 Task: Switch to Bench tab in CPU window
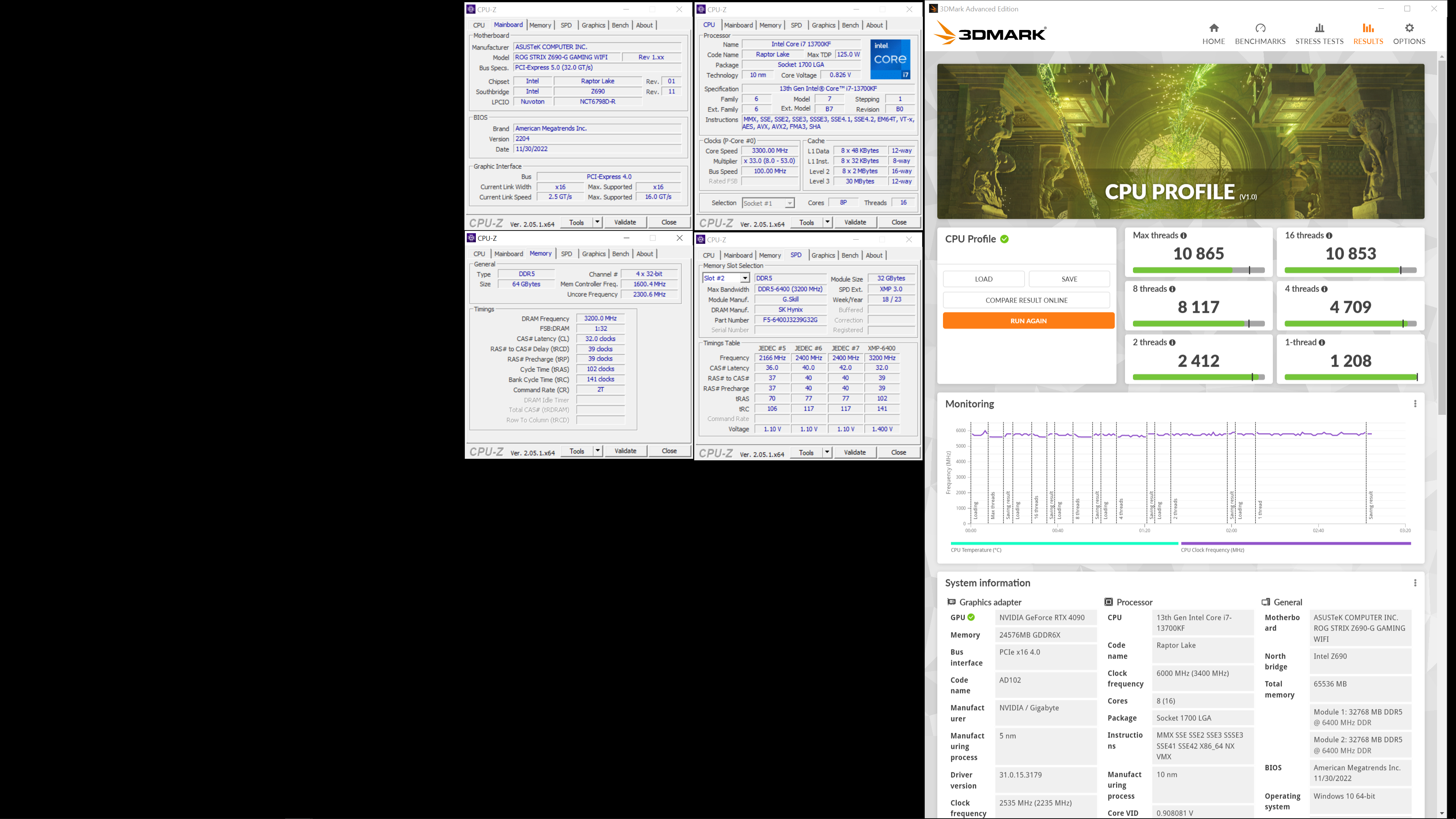click(850, 25)
